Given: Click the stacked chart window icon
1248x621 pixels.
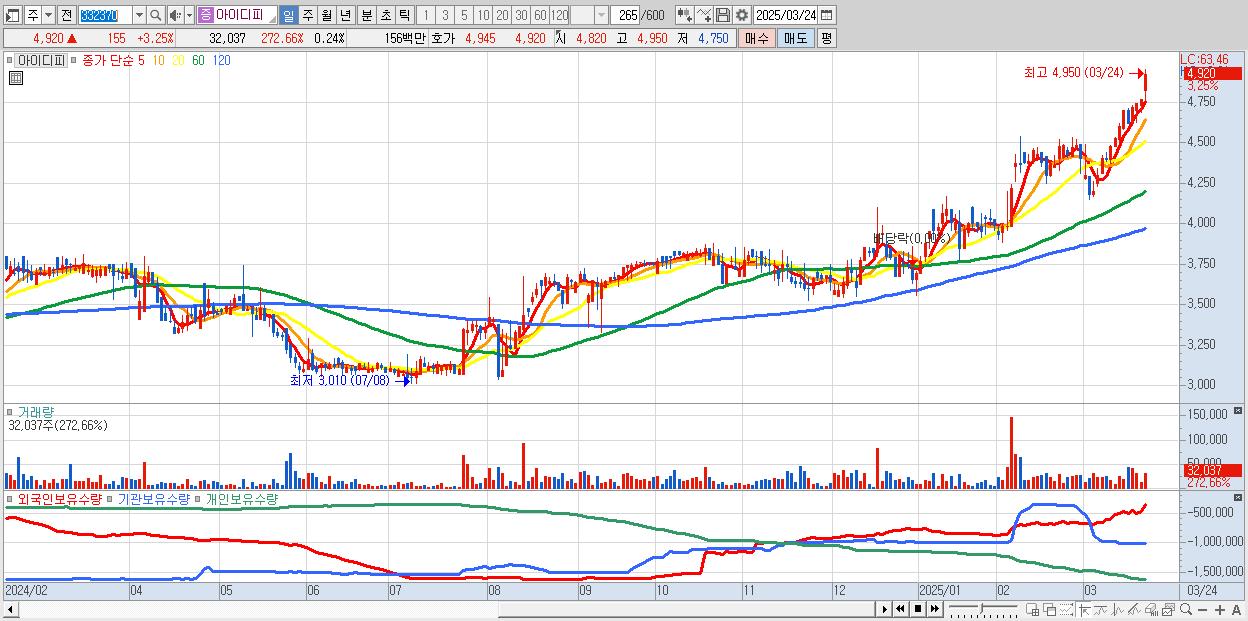Looking at the screenshot, I should [1169, 610].
